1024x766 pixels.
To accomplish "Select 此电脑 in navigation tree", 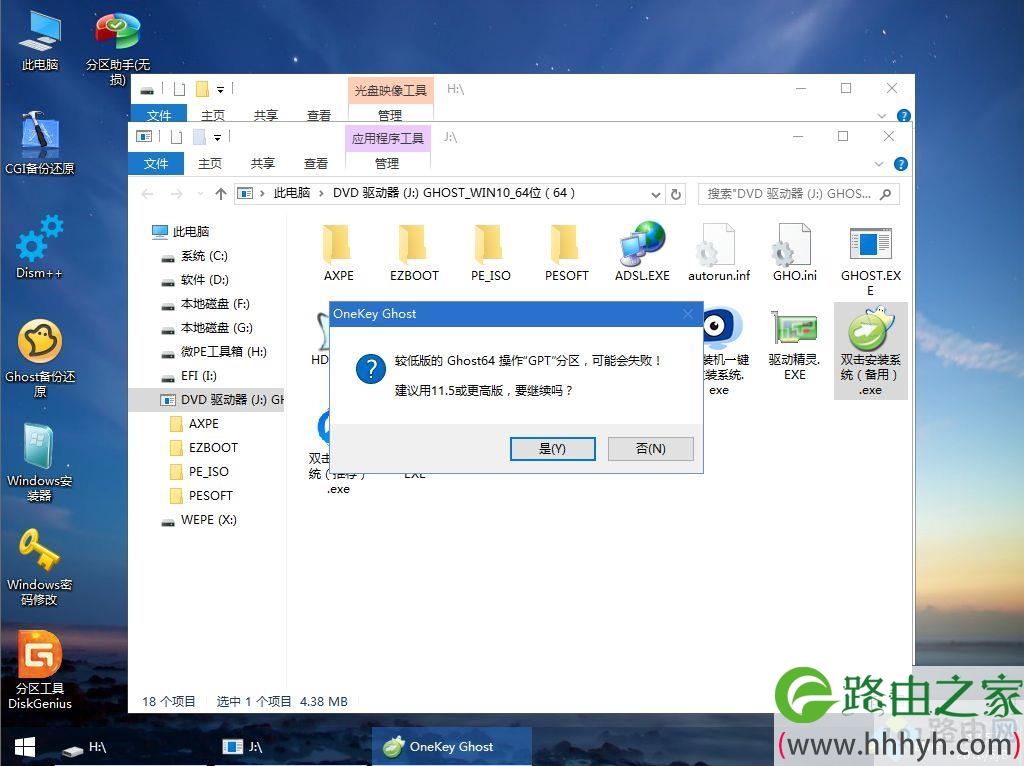I will pos(181,231).
